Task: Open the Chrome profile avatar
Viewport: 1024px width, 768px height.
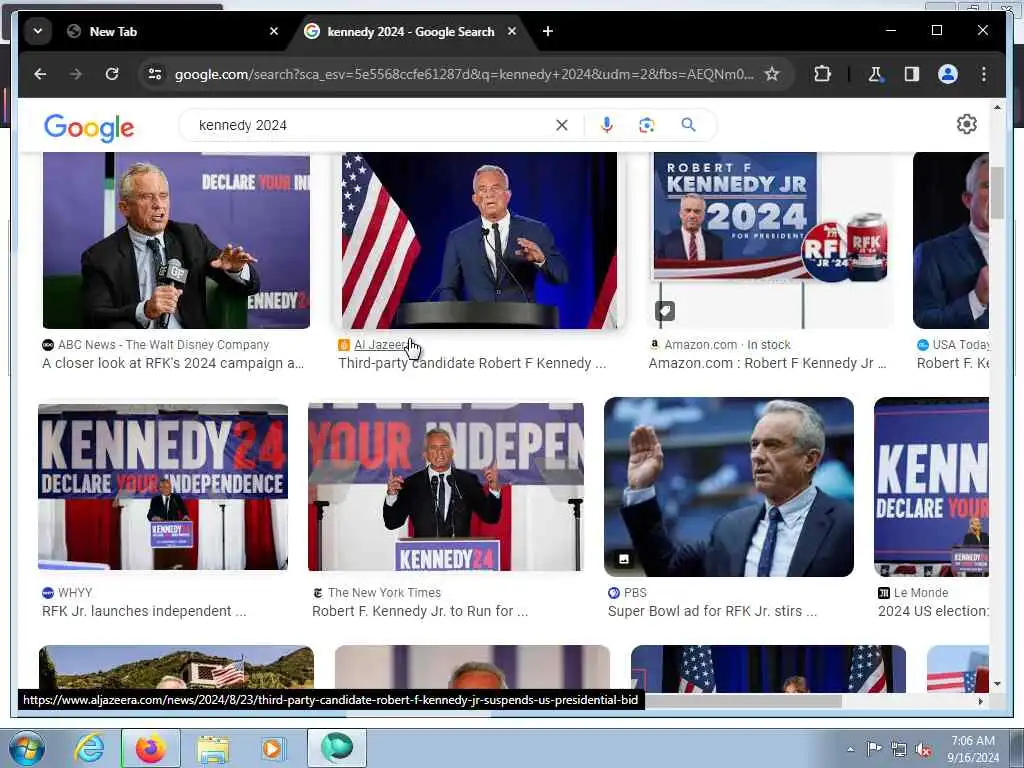Action: (948, 74)
